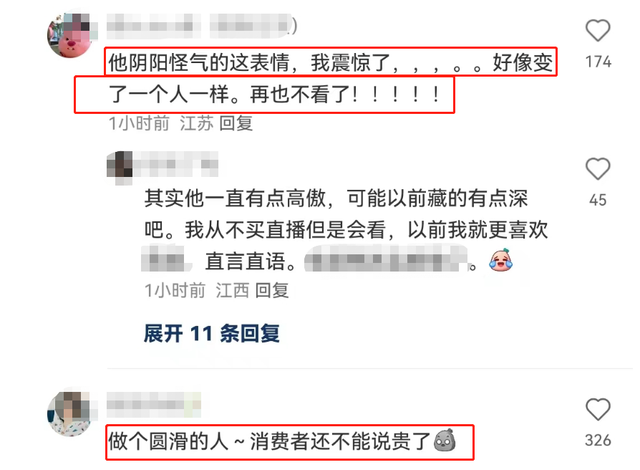Expand 展开 11 条回复 replies
640x470 pixels.
(211, 334)
